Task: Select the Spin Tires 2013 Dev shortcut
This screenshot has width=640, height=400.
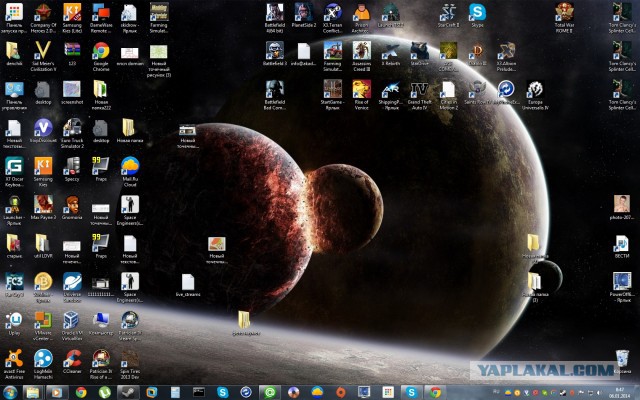Action: (x=130, y=364)
